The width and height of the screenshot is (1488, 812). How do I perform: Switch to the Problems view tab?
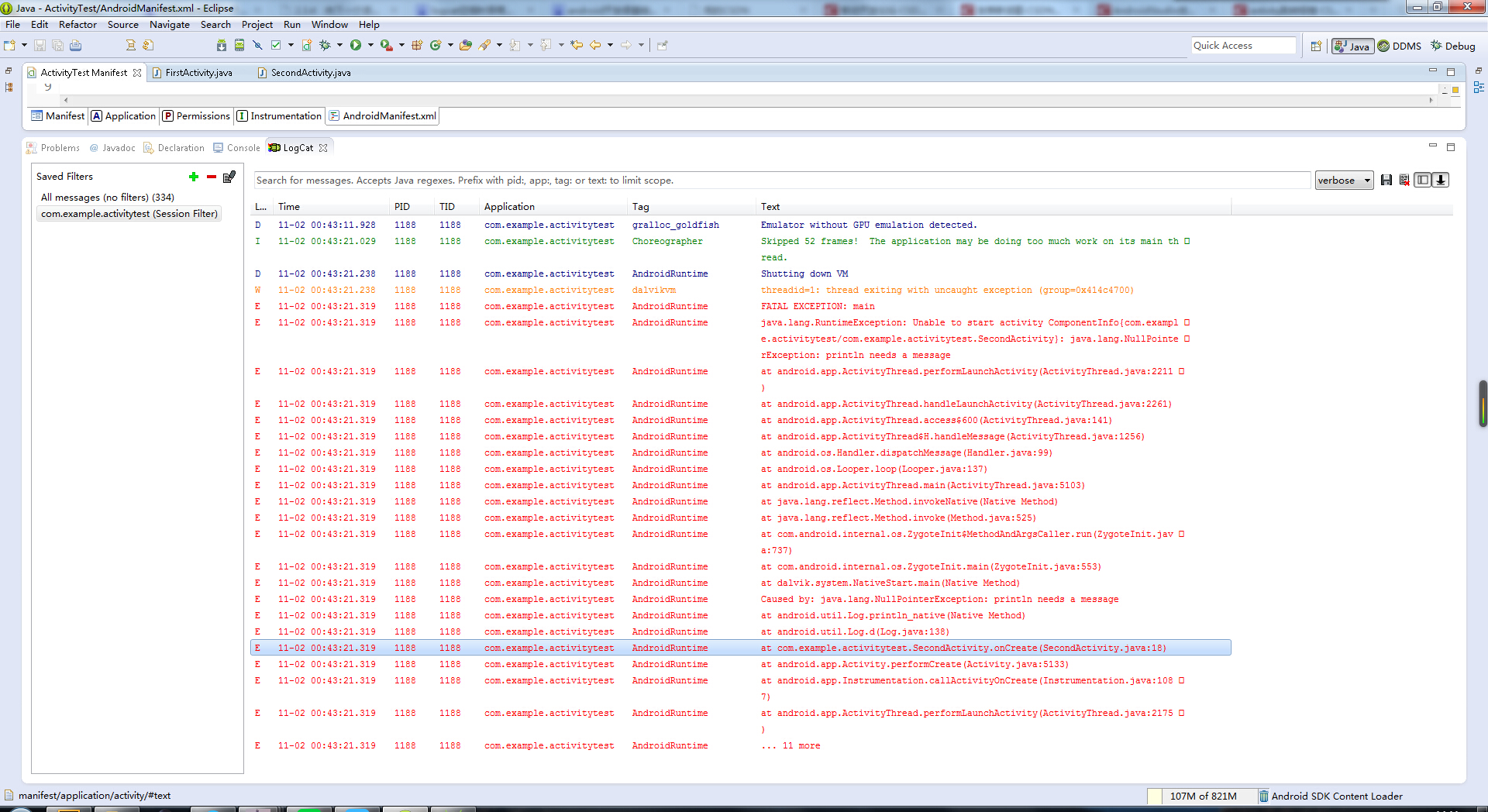(53, 148)
